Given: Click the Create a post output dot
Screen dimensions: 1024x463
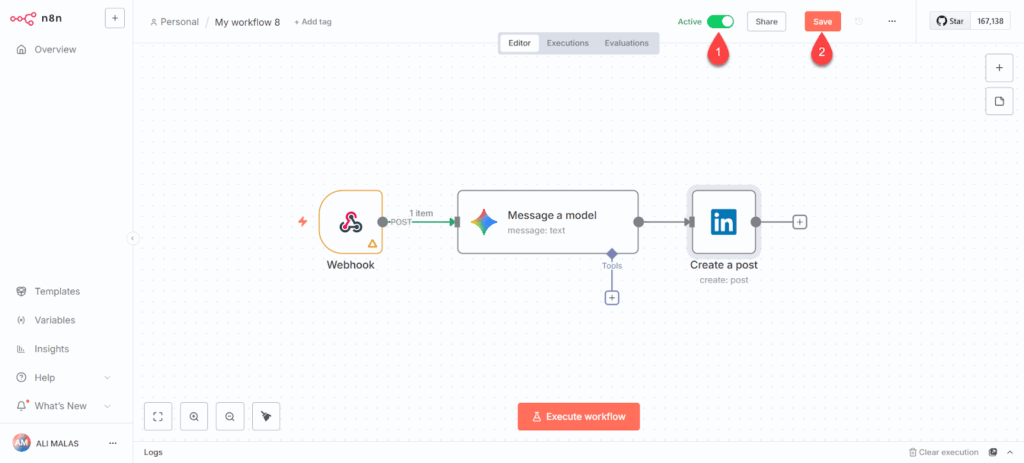Looking at the screenshot, I should click(756, 222).
